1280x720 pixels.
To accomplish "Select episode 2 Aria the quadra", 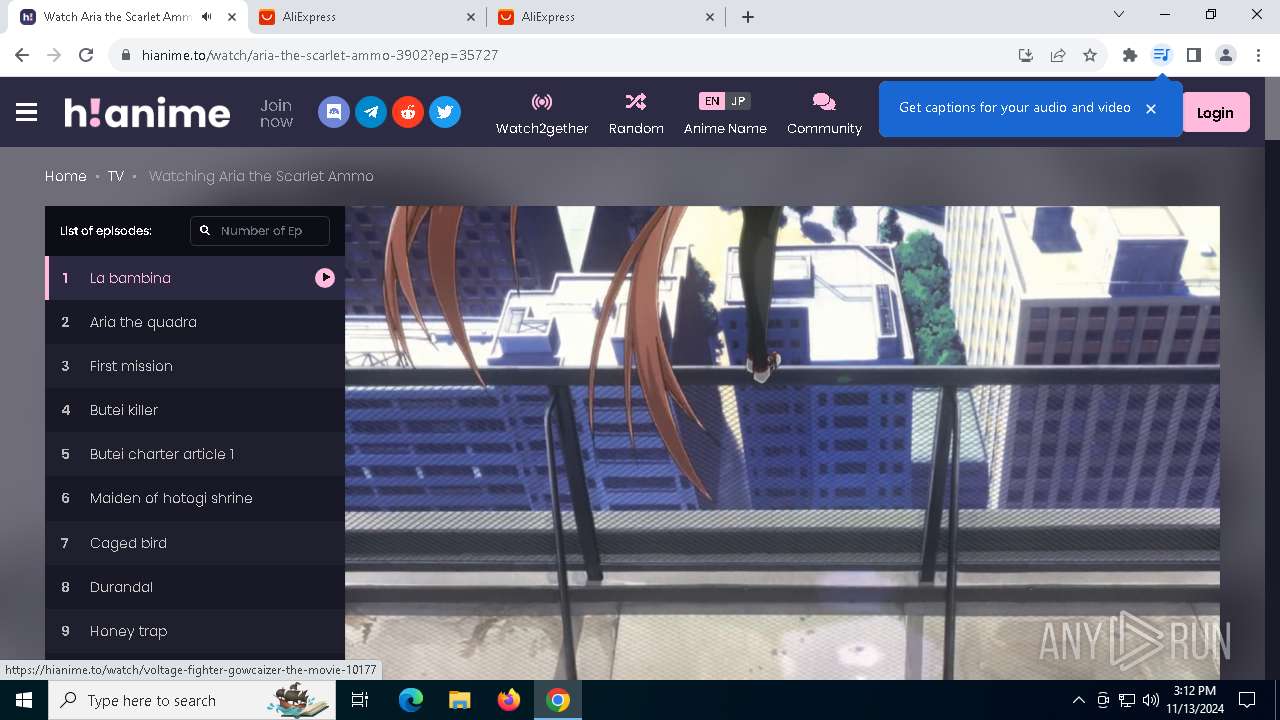I will [x=195, y=322].
